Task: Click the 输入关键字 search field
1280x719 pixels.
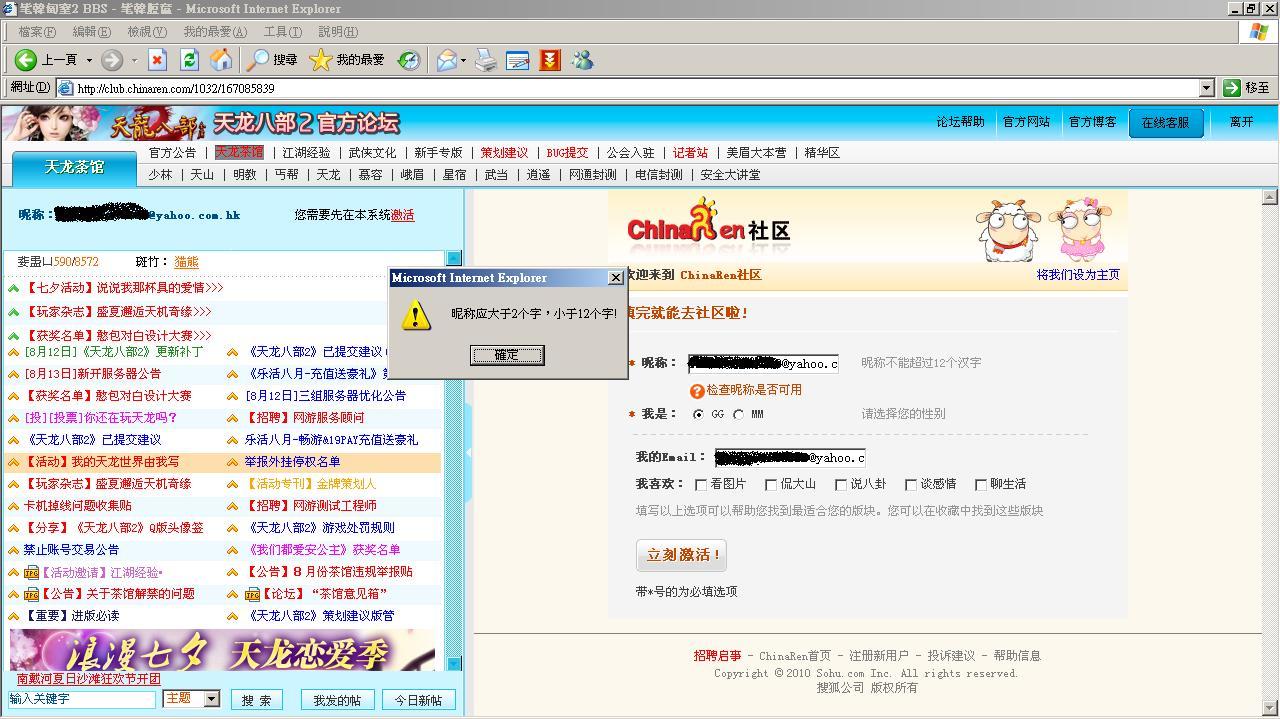Action: (x=82, y=699)
